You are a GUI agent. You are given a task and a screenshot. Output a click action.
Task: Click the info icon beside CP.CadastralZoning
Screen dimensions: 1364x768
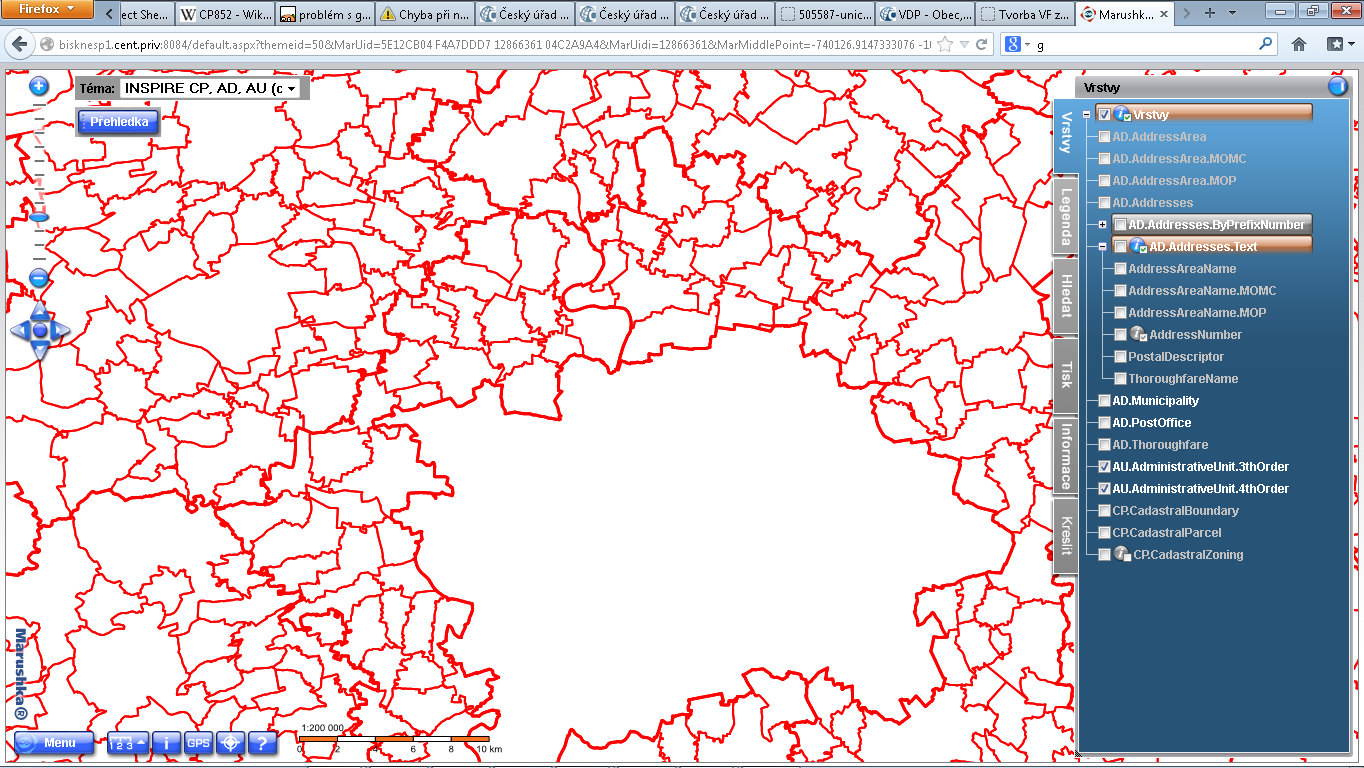[1123, 554]
